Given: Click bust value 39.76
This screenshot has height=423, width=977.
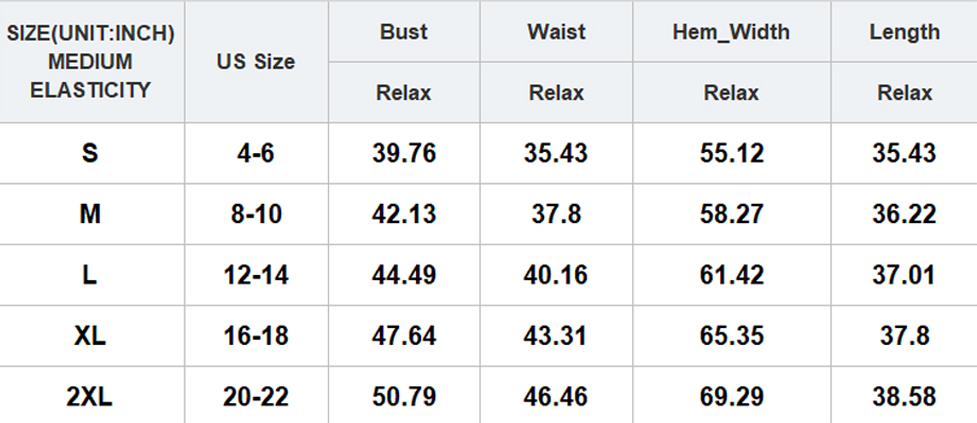Looking at the screenshot, I should click(x=403, y=154).
